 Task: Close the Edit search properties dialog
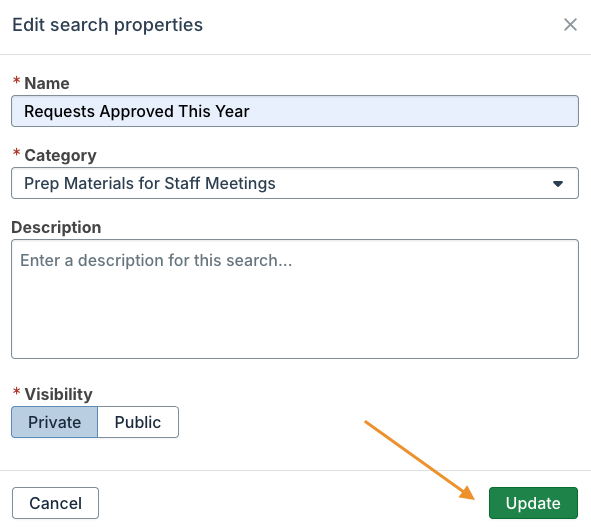pos(570,25)
